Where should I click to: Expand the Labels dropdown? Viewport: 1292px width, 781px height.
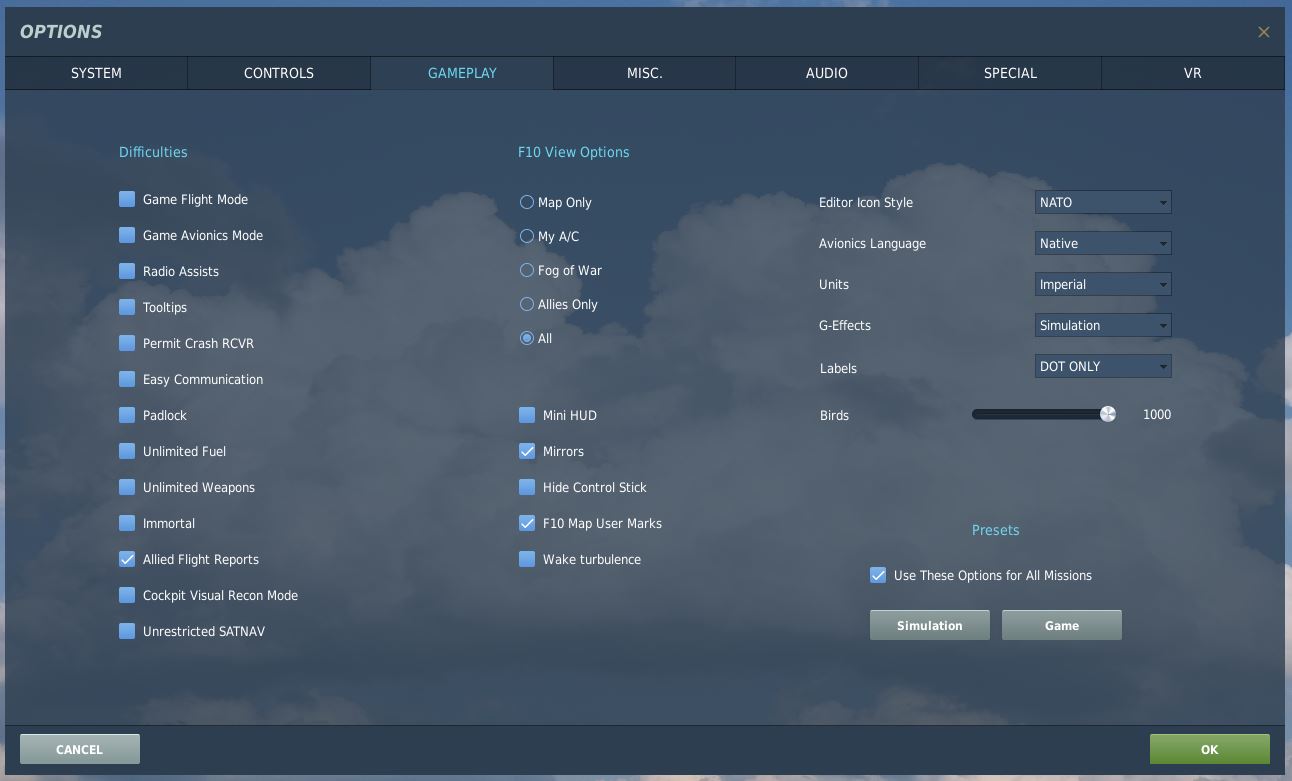[1103, 366]
